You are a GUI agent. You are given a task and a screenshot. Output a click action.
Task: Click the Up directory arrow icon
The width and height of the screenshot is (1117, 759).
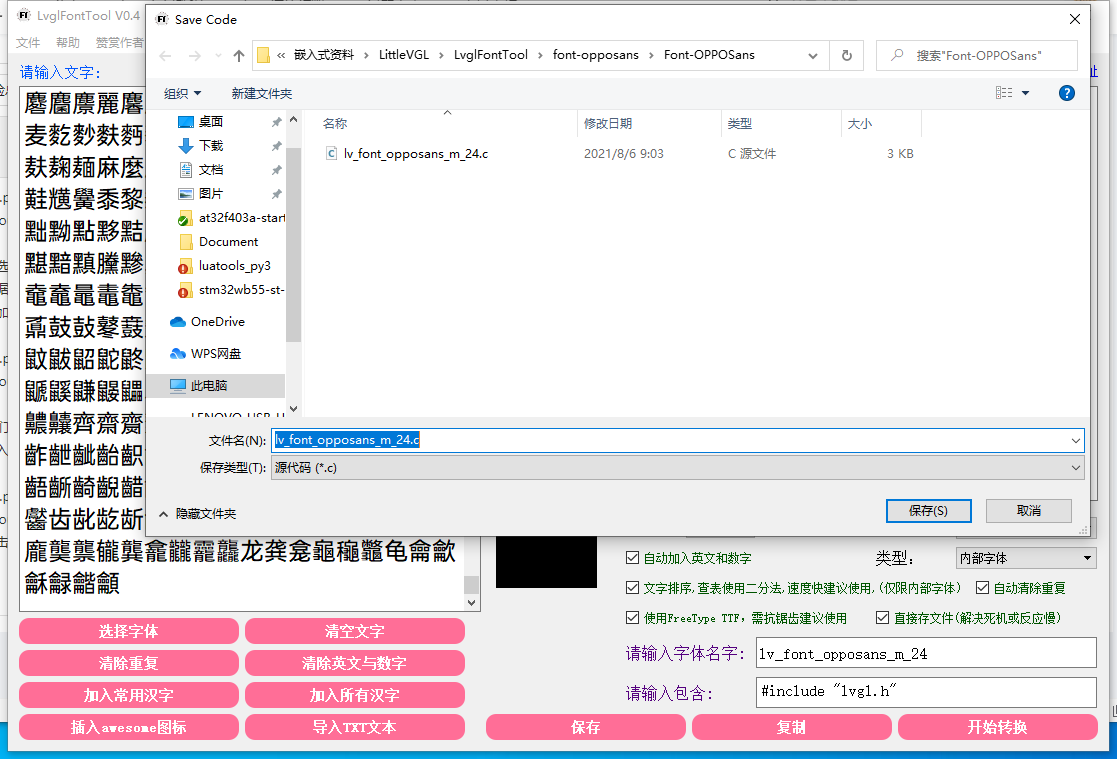coord(239,56)
